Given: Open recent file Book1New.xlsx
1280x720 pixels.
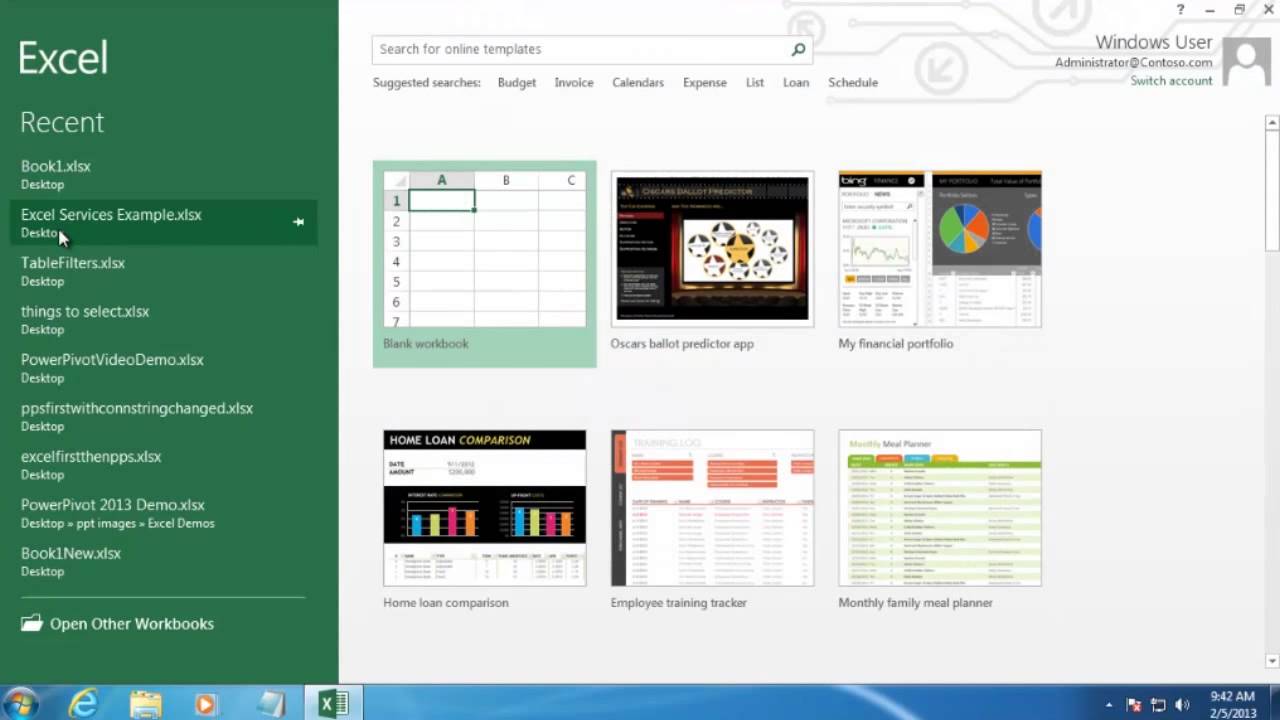Looking at the screenshot, I should coord(164,561).
